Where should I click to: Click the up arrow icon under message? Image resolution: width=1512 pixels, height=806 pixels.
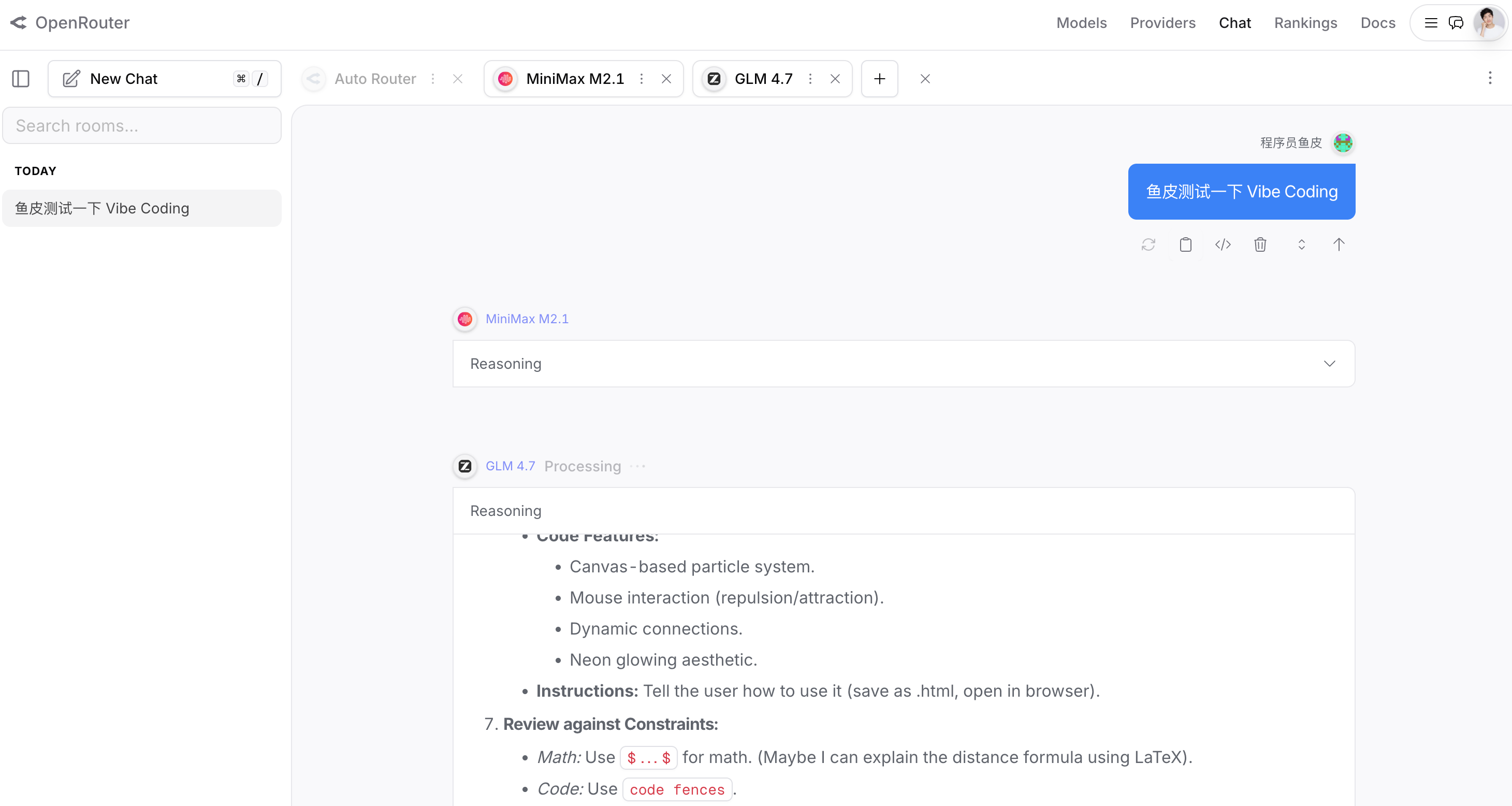pyautogui.click(x=1338, y=245)
